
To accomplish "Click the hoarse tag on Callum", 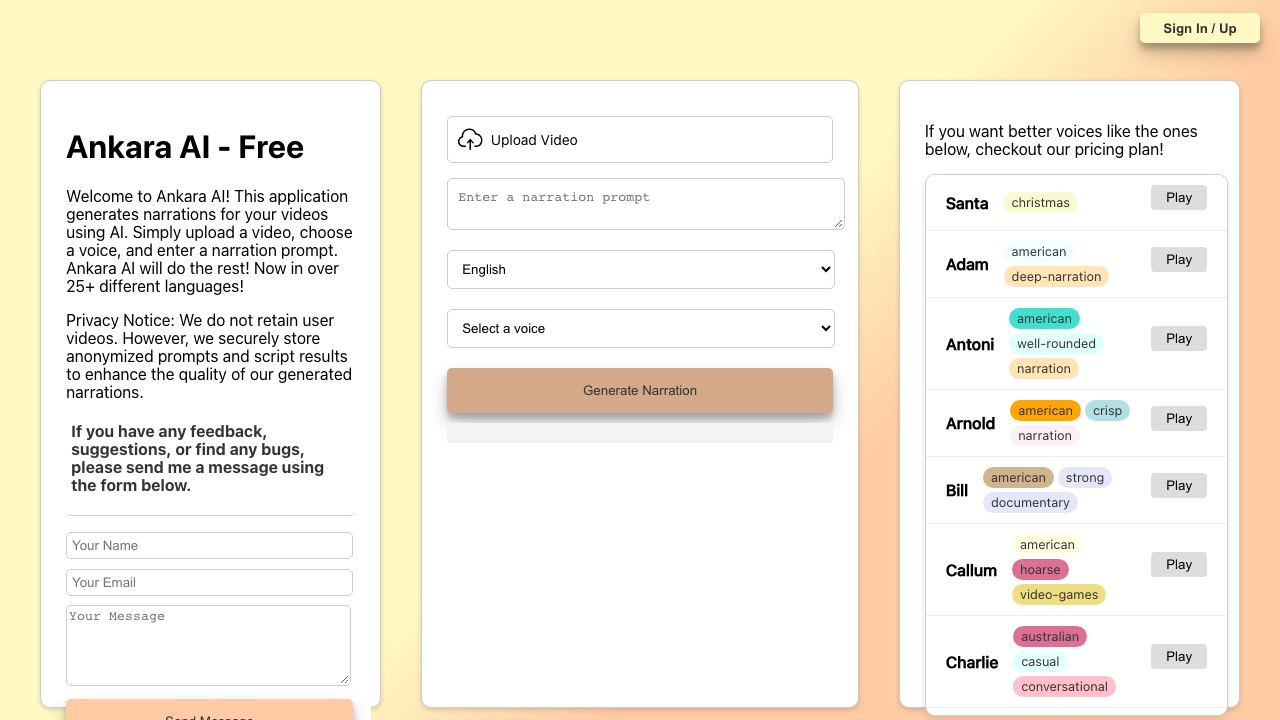I will pyautogui.click(x=1040, y=569).
